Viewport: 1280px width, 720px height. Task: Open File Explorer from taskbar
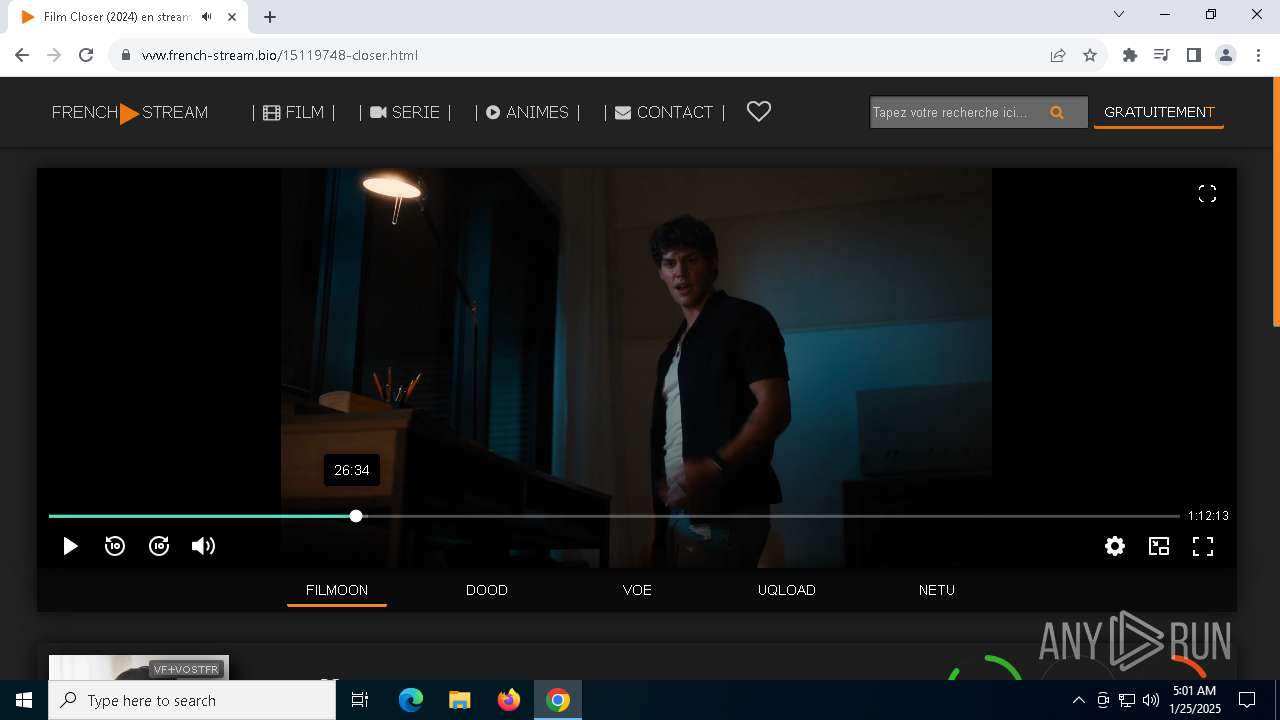(460, 700)
